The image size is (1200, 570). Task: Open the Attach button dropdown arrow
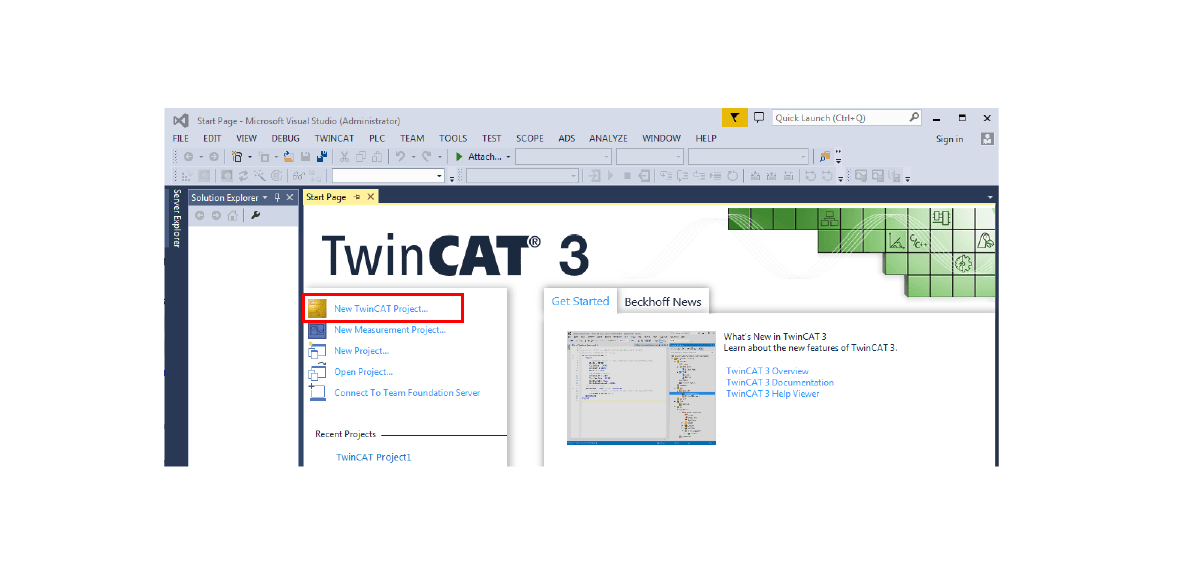point(508,157)
